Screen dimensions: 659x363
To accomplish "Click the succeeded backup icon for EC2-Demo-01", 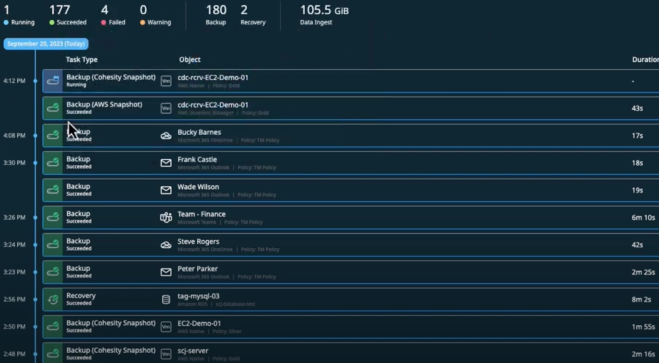I will 53,327.
